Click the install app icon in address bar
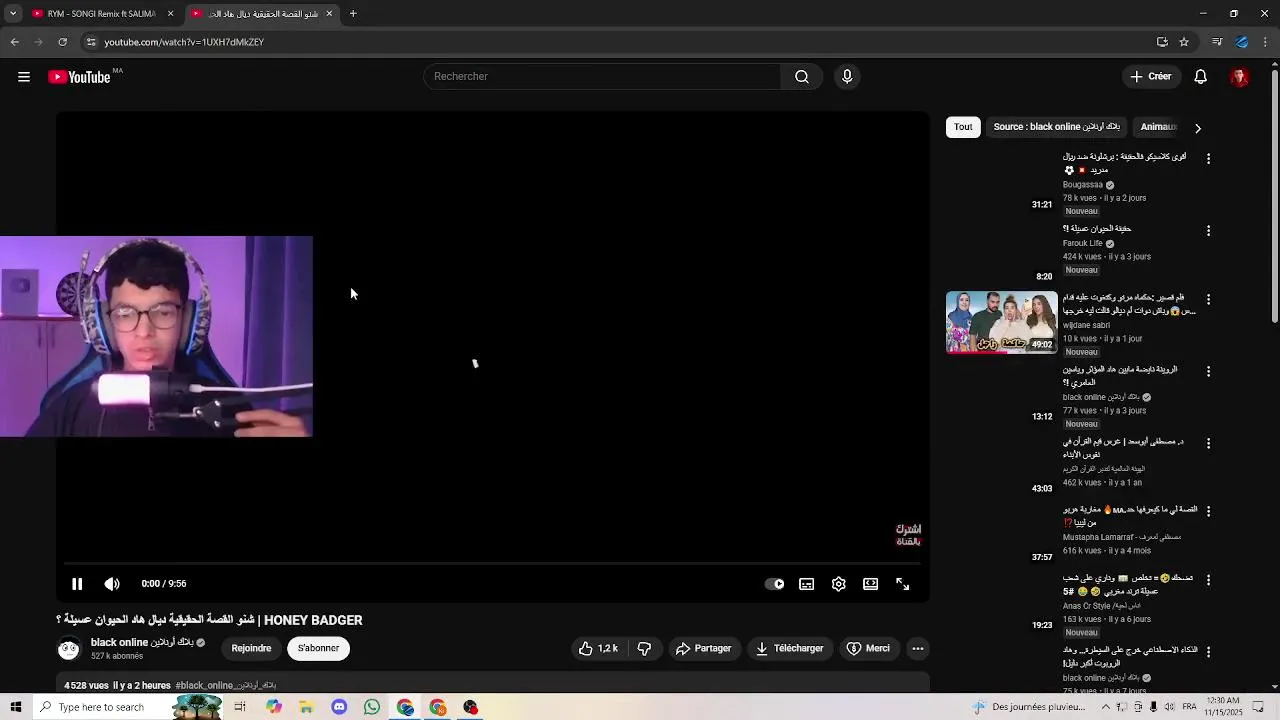1280x720 pixels. point(1162,42)
